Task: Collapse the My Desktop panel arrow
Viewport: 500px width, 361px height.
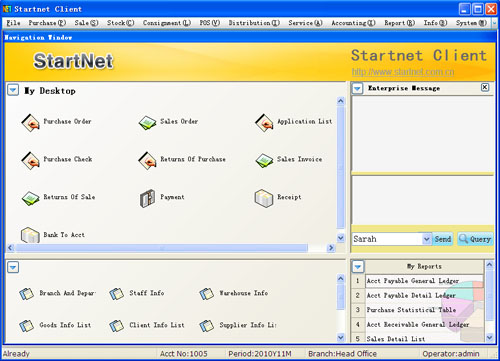Action: tap(13, 90)
